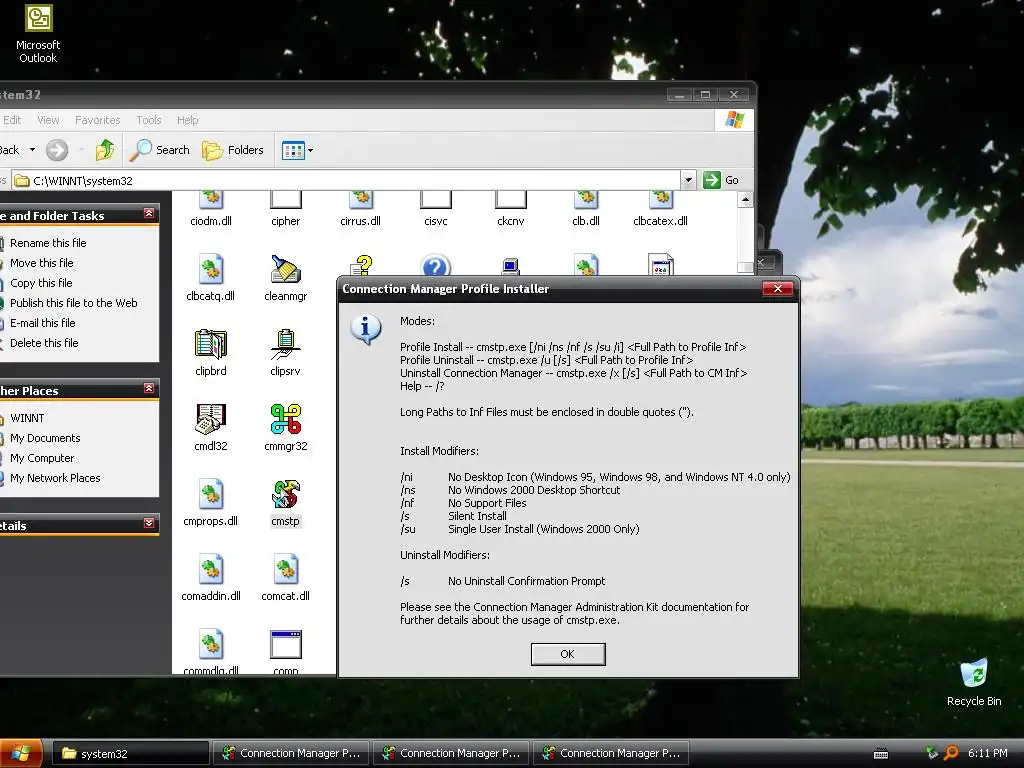
Task: Select the cirrus.dll file
Action: (360, 210)
